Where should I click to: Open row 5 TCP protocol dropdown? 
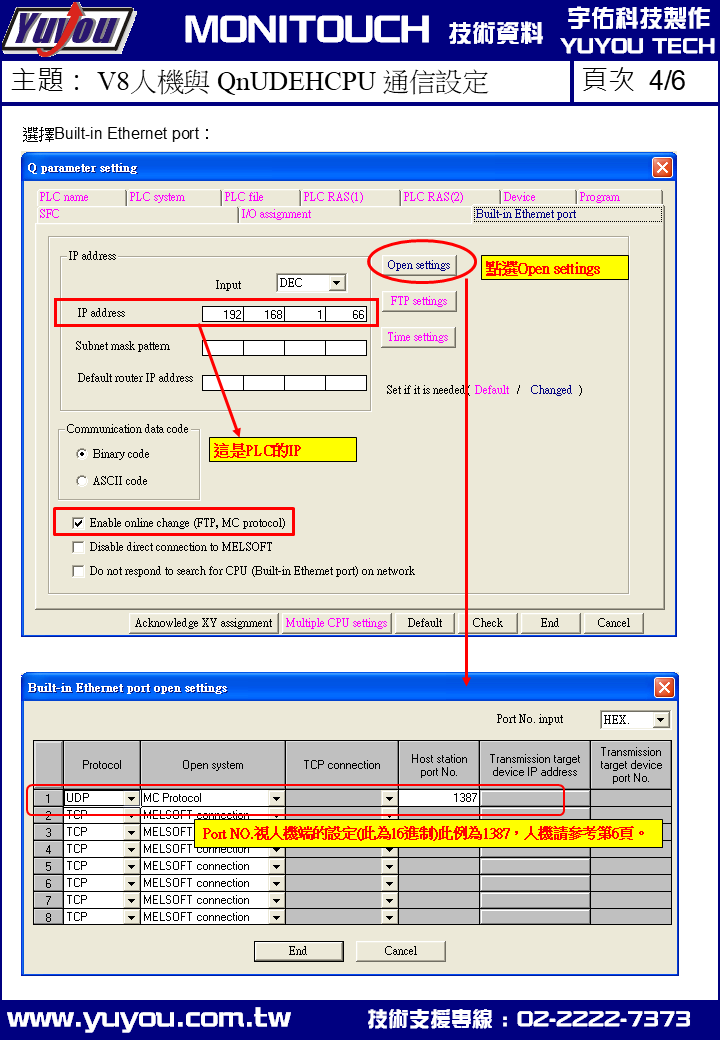tap(131, 866)
